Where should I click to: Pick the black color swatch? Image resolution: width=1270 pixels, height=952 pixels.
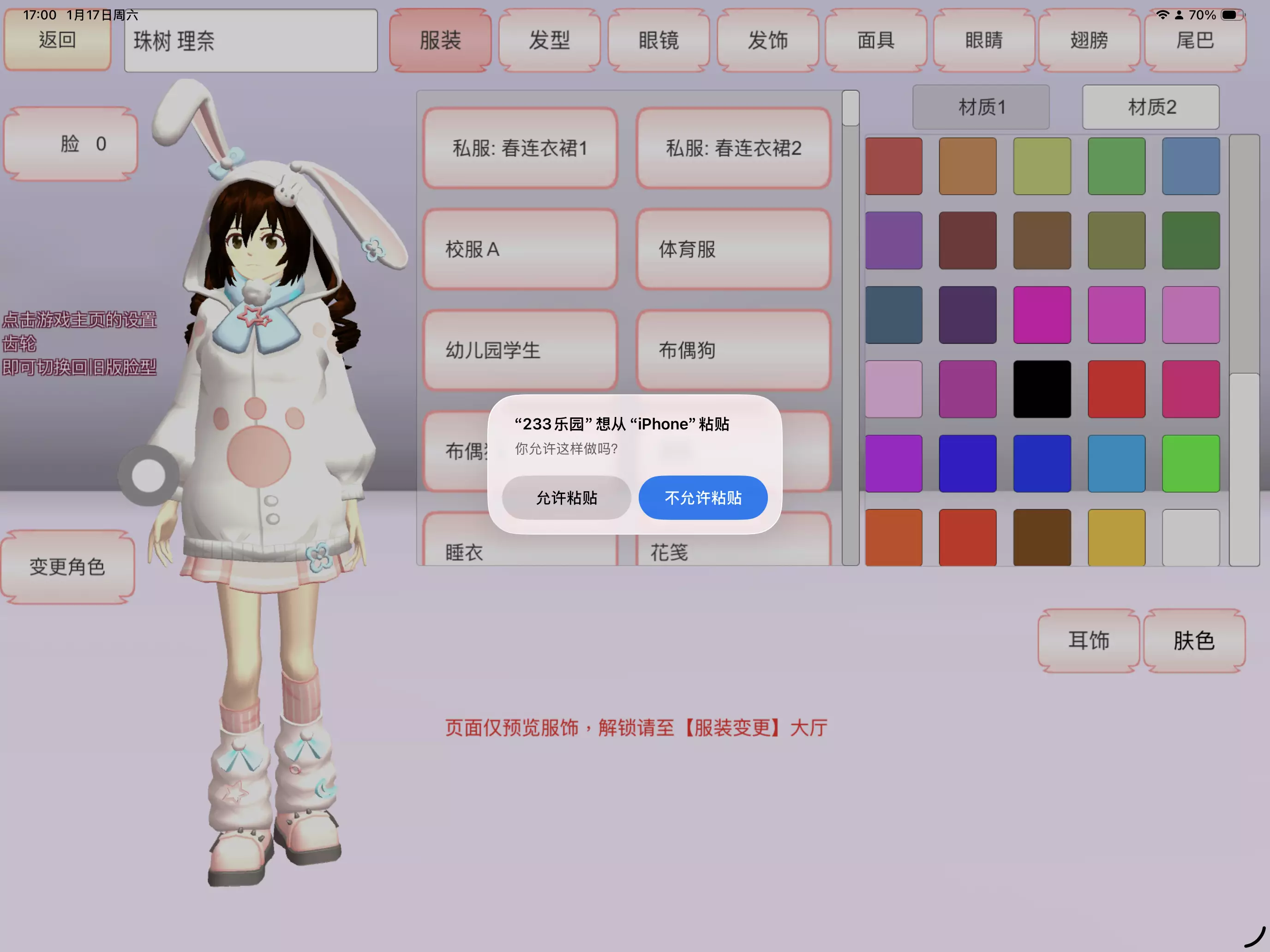pyautogui.click(x=1042, y=389)
